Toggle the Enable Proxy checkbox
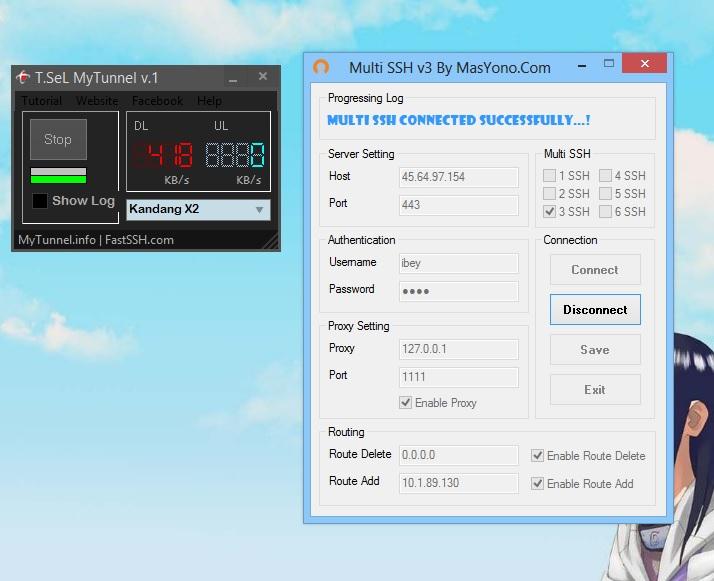 click(405, 403)
